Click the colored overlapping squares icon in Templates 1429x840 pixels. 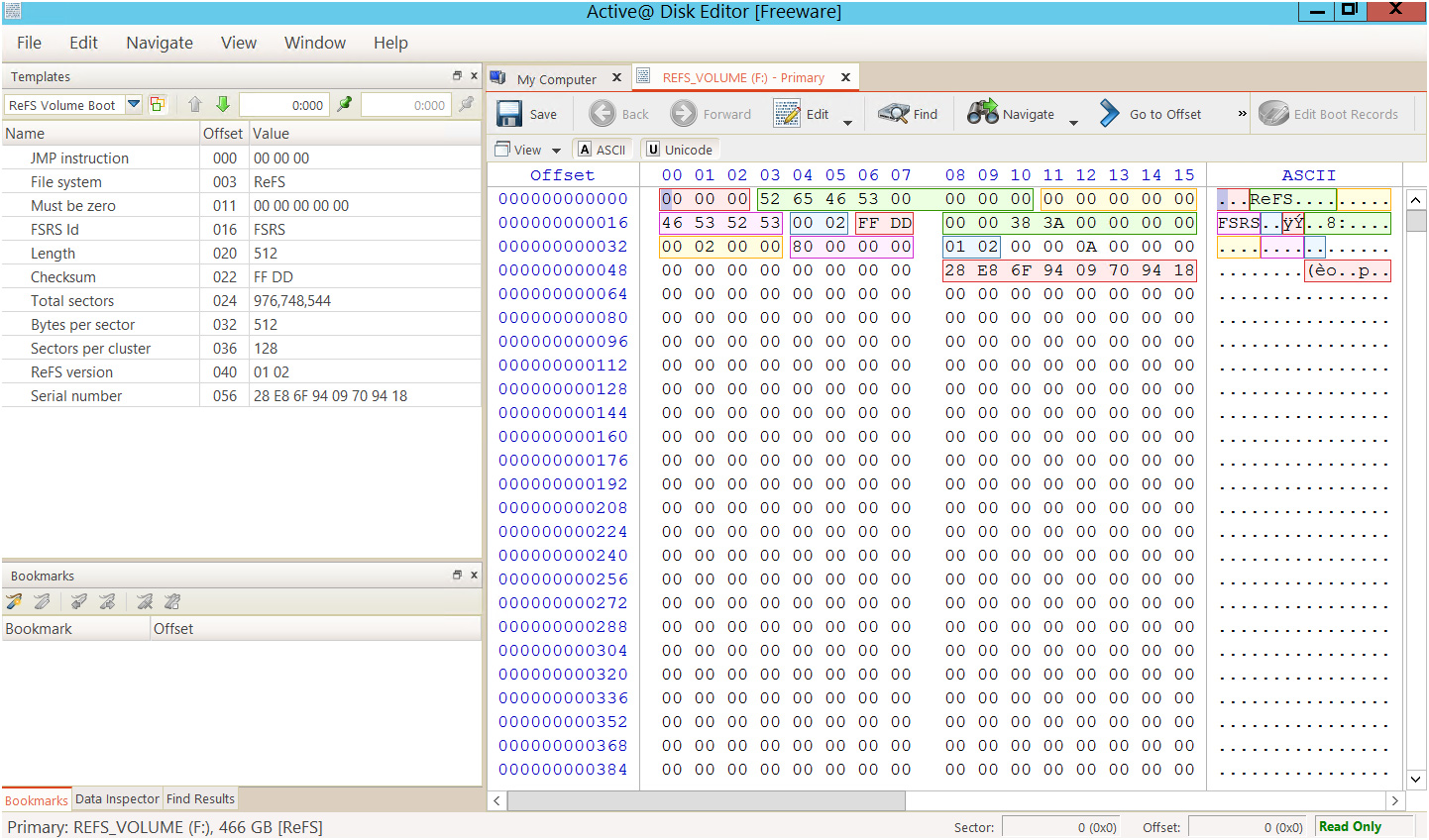coord(157,104)
